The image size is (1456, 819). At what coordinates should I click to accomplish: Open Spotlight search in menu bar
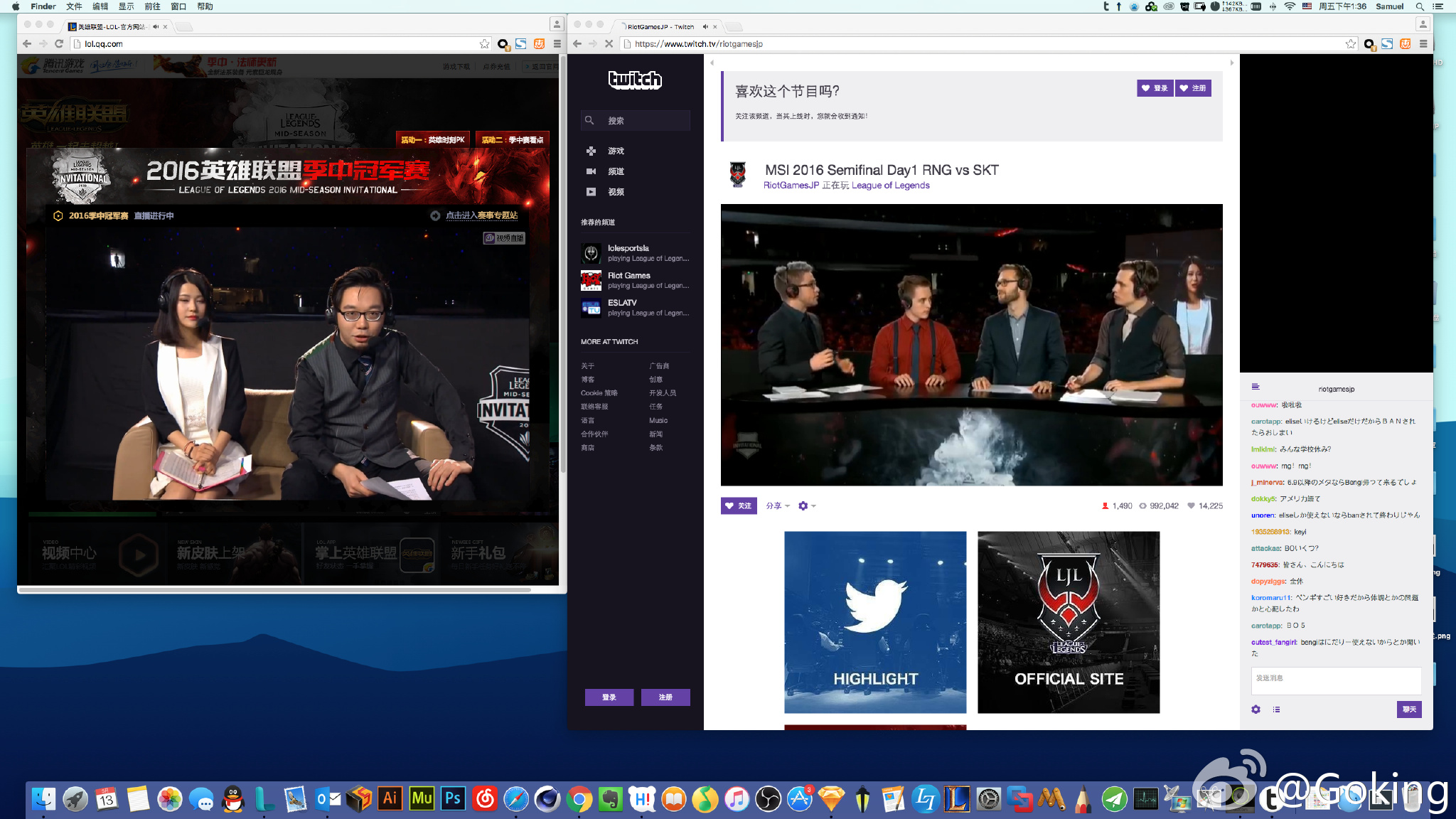pos(1420,6)
